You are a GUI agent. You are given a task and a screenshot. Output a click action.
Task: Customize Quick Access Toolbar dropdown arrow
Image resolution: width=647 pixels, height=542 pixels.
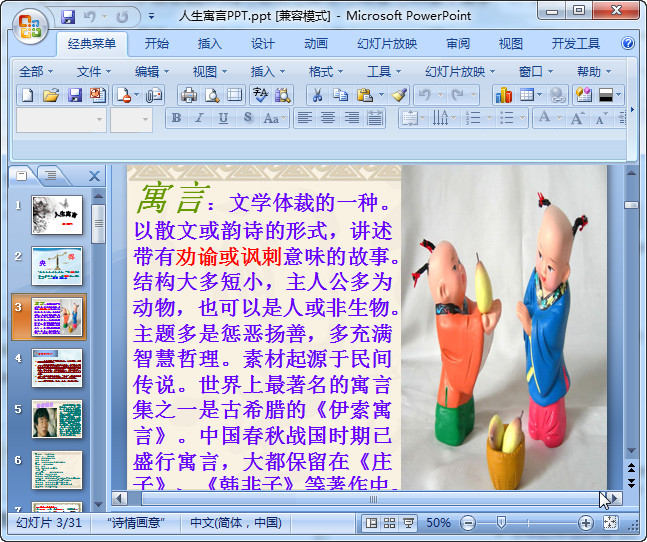click(151, 16)
